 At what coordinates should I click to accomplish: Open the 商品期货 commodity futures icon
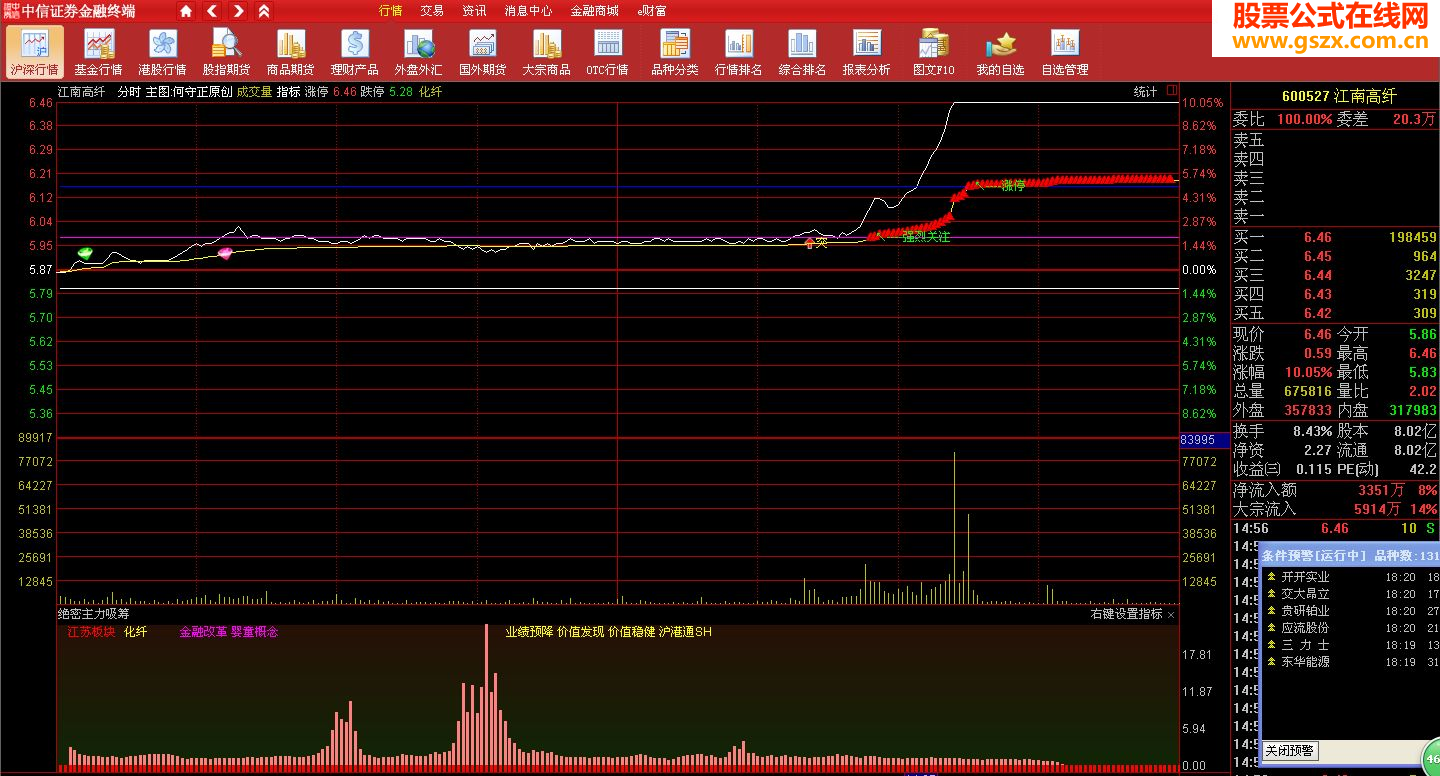290,52
